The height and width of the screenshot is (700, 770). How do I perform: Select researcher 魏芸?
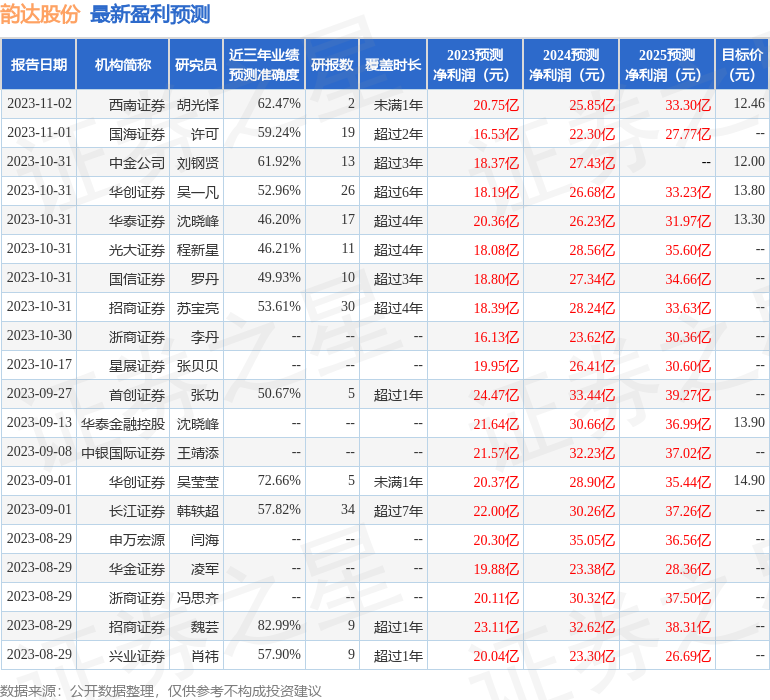click(205, 627)
